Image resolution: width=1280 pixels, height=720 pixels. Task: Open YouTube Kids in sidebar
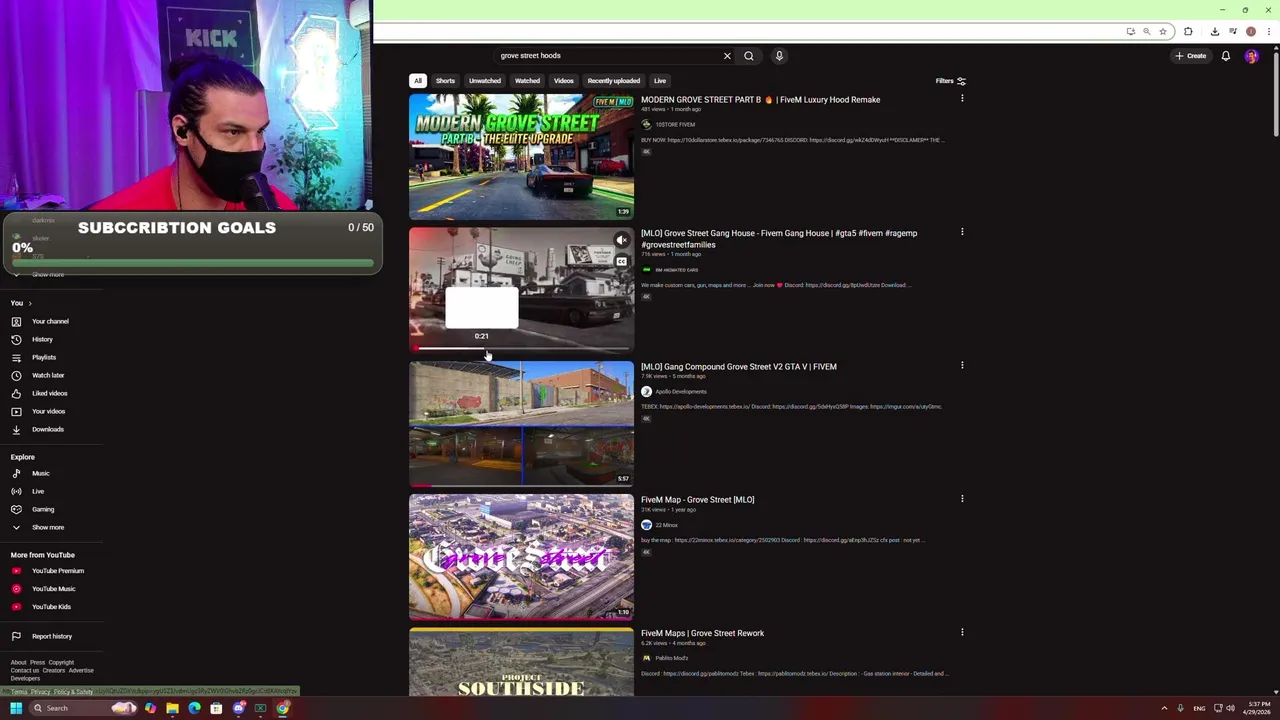[51, 607]
